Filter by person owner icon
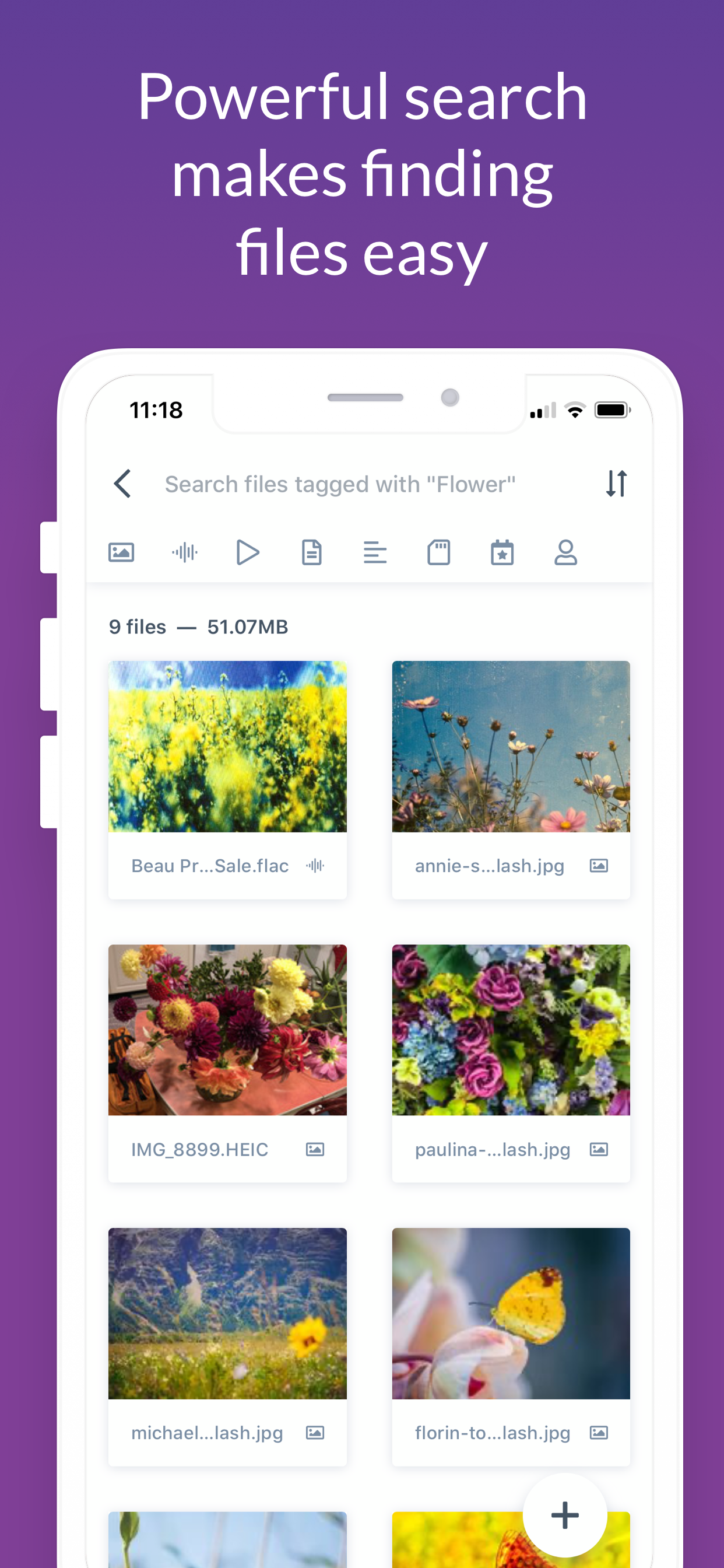Viewport: 724px width, 1568px height. [566, 552]
